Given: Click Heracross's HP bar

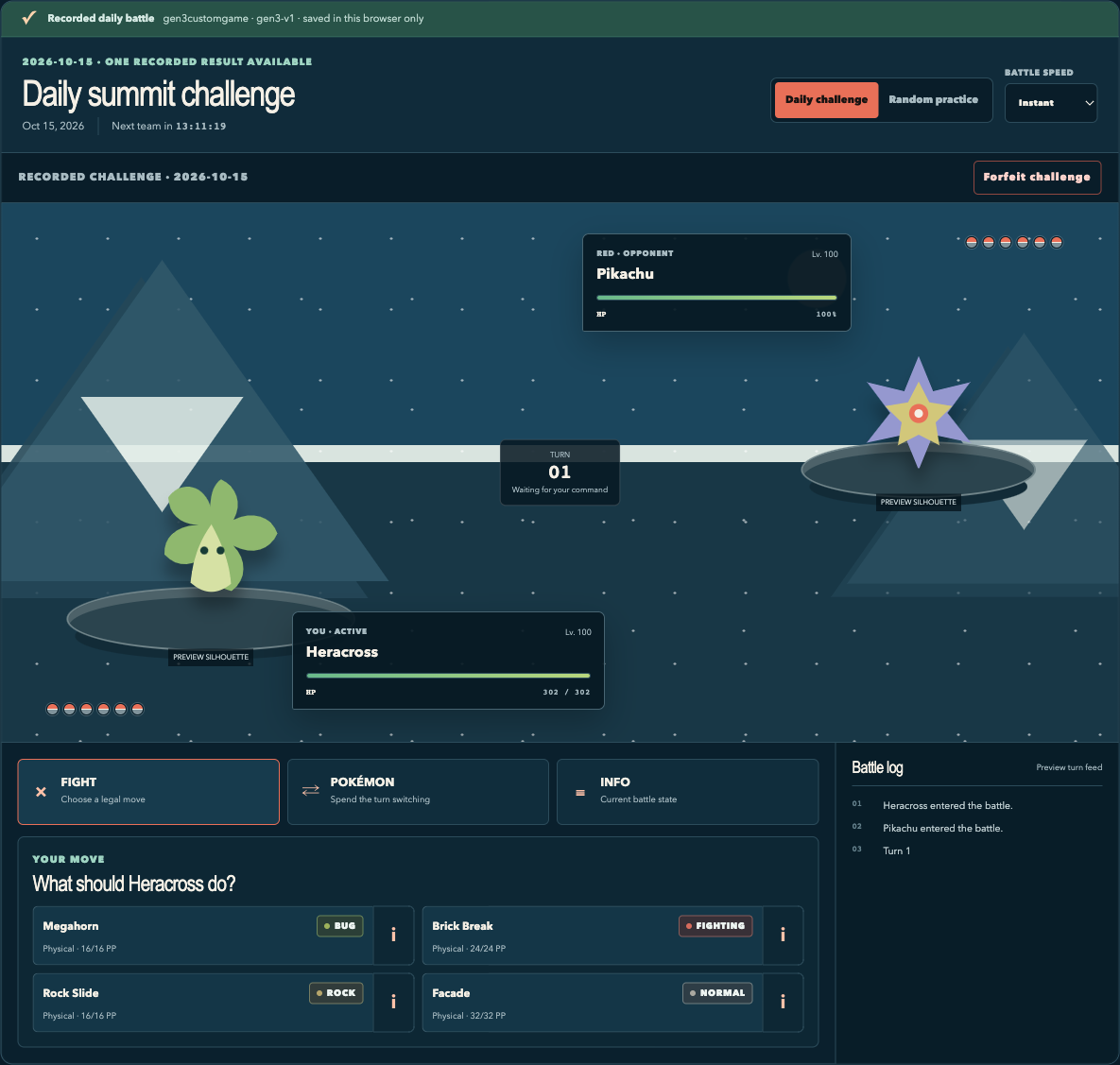Looking at the screenshot, I should pos(448,676).
